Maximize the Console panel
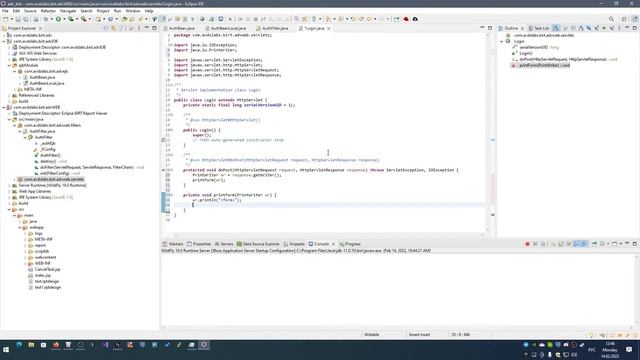Image resolution: width=640 pixels, height=360 pixels. [634, 244]
